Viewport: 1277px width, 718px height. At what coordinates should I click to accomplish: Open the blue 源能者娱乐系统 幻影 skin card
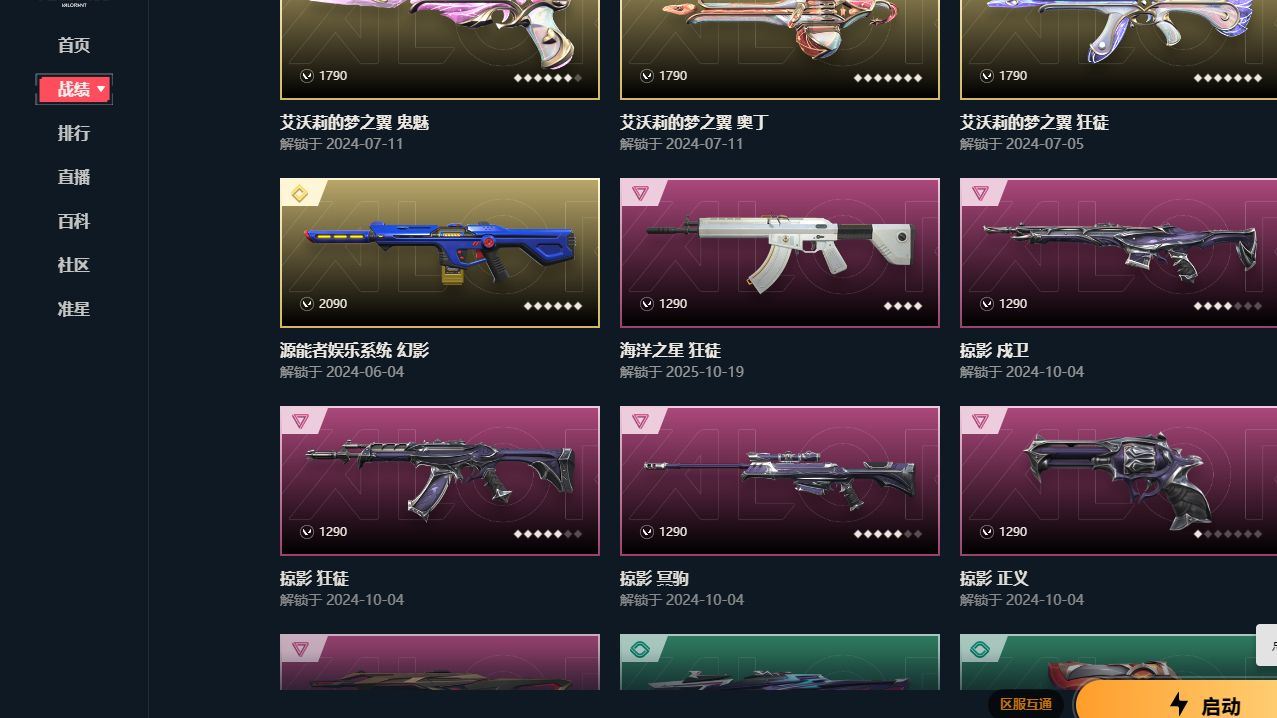coord(440,253)
